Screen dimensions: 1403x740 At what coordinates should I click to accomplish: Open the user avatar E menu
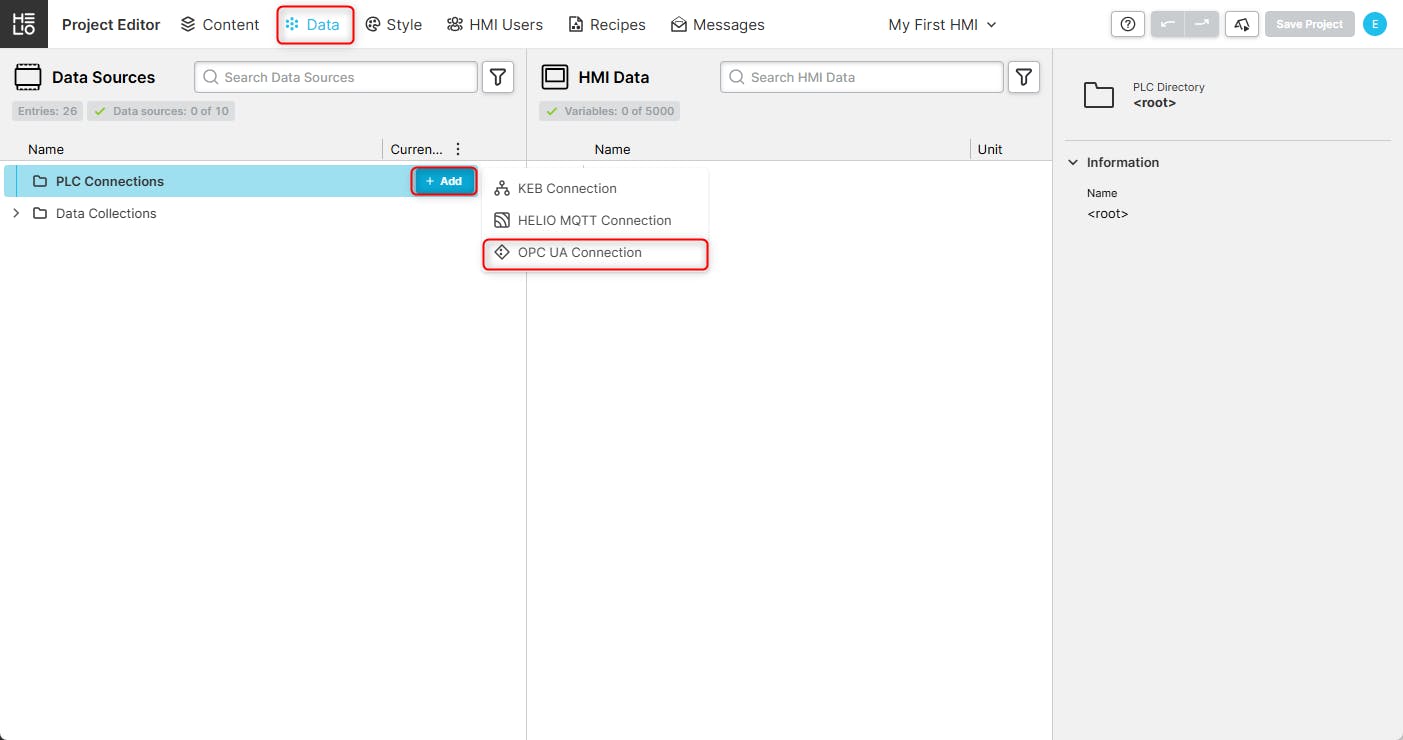(x=1375, y=24)
